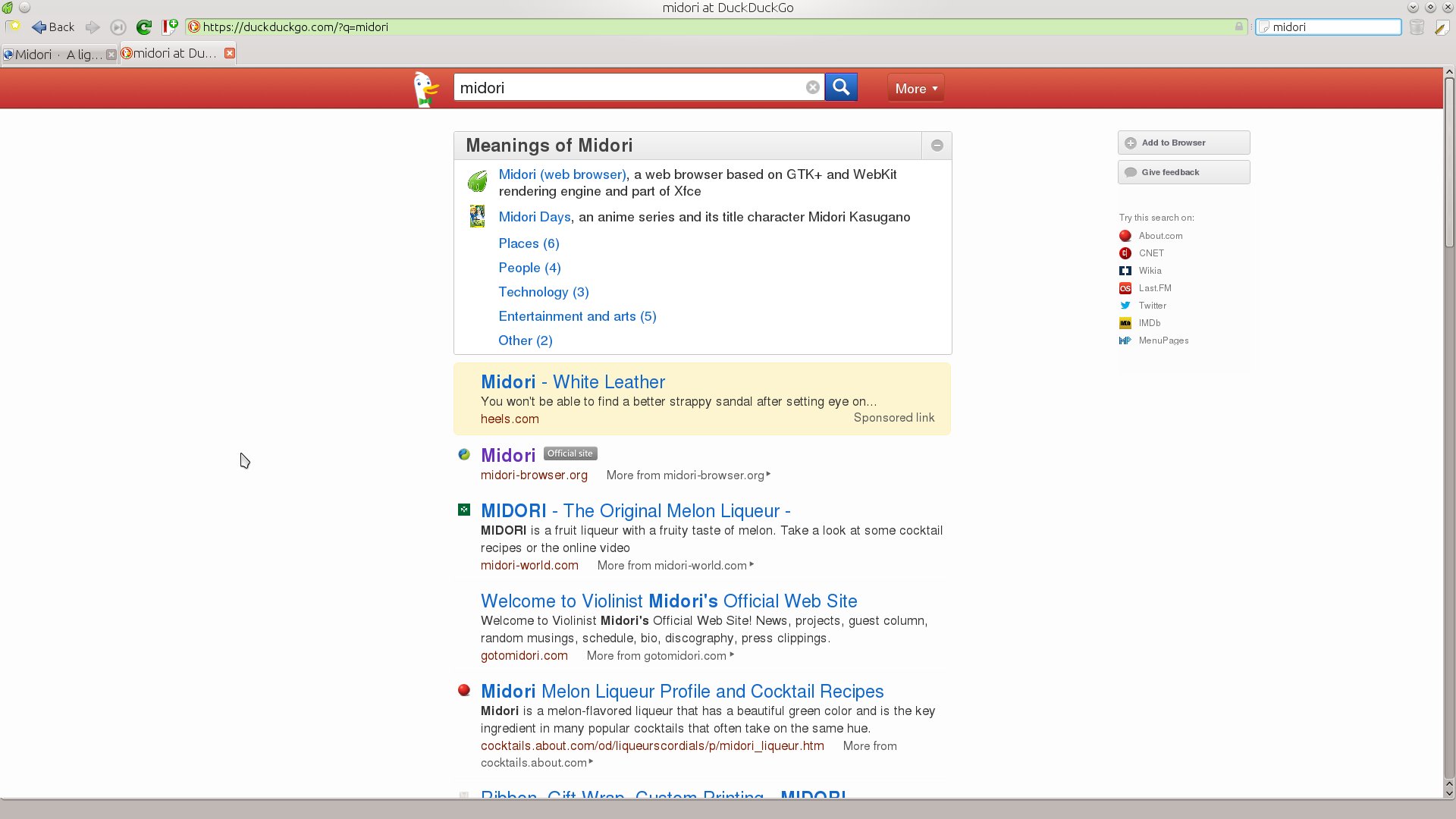Try this search on Twitter
Image resolution: width=1456 pixels, height=819 pixels.
coord(1144,306)
